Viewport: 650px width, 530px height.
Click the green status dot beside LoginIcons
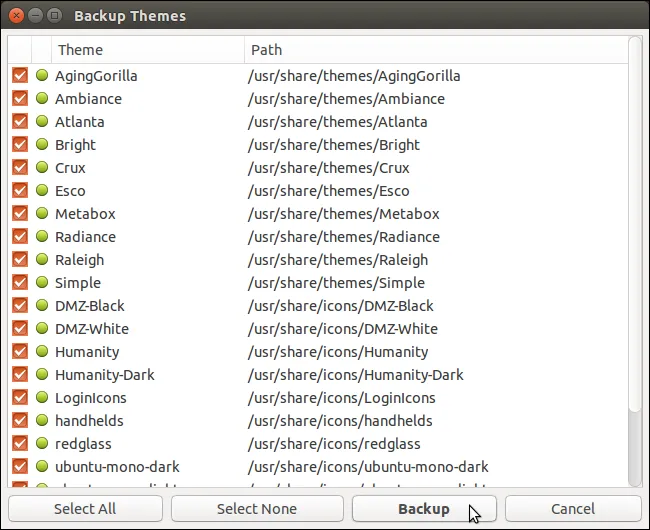(42, 397)
